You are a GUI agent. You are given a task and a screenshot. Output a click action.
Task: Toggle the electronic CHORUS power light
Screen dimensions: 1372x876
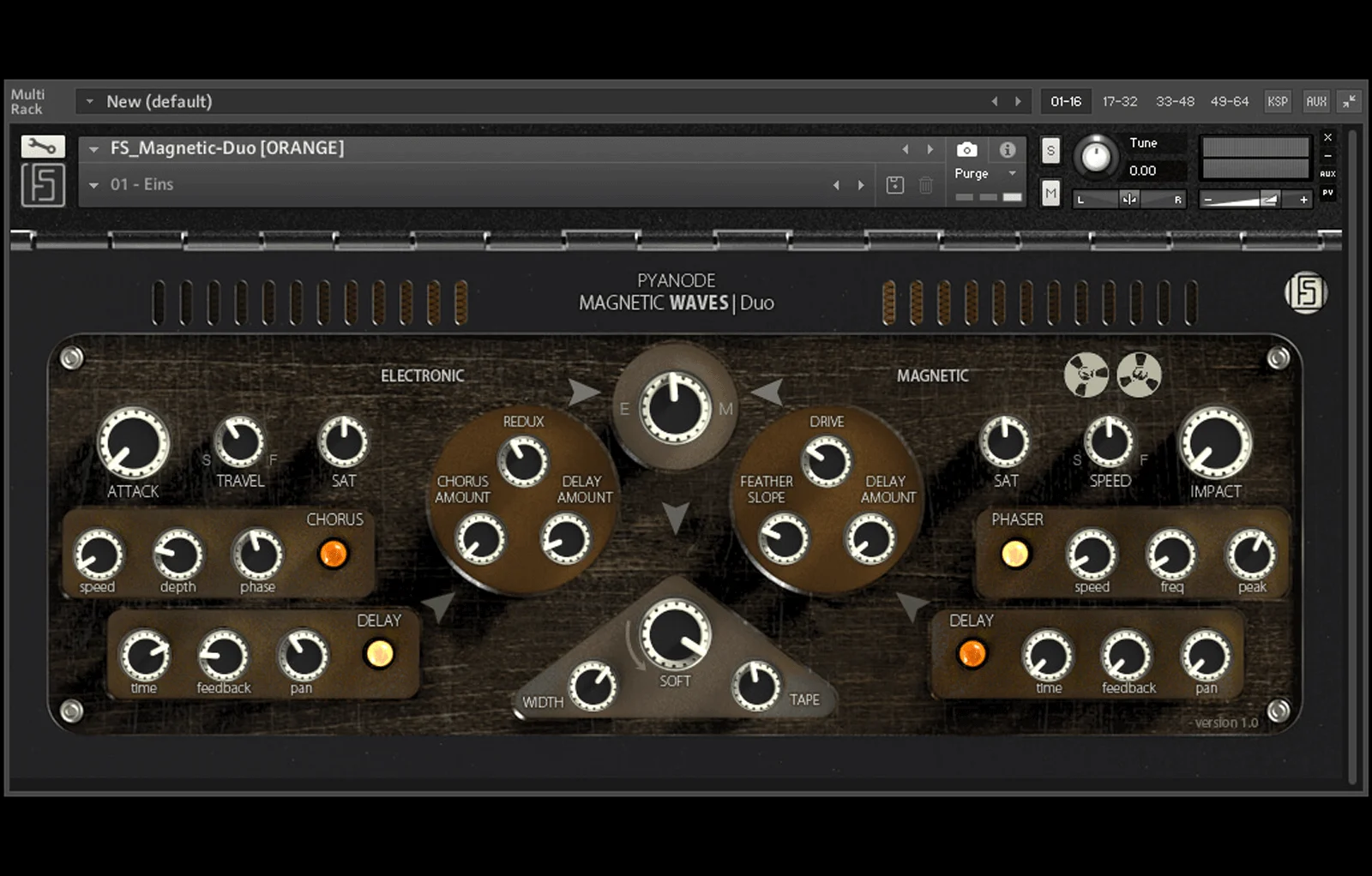334,554
